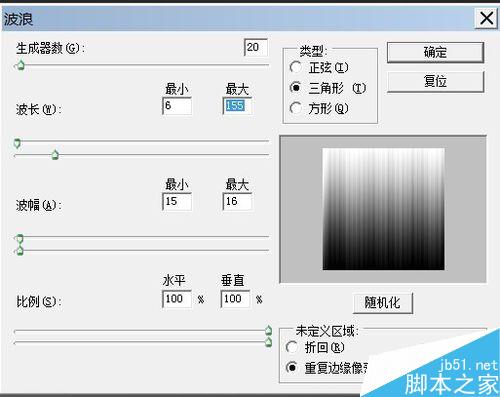Click the 复位 button

(435, 81)
